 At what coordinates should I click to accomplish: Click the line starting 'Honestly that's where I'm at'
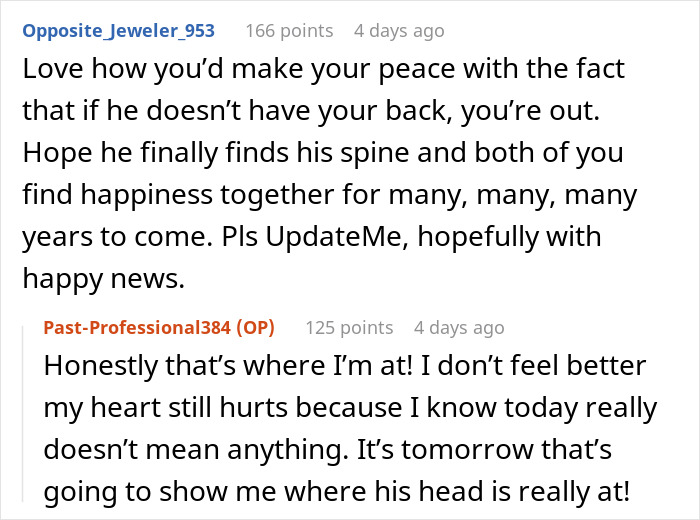click(x=345, y=366)
